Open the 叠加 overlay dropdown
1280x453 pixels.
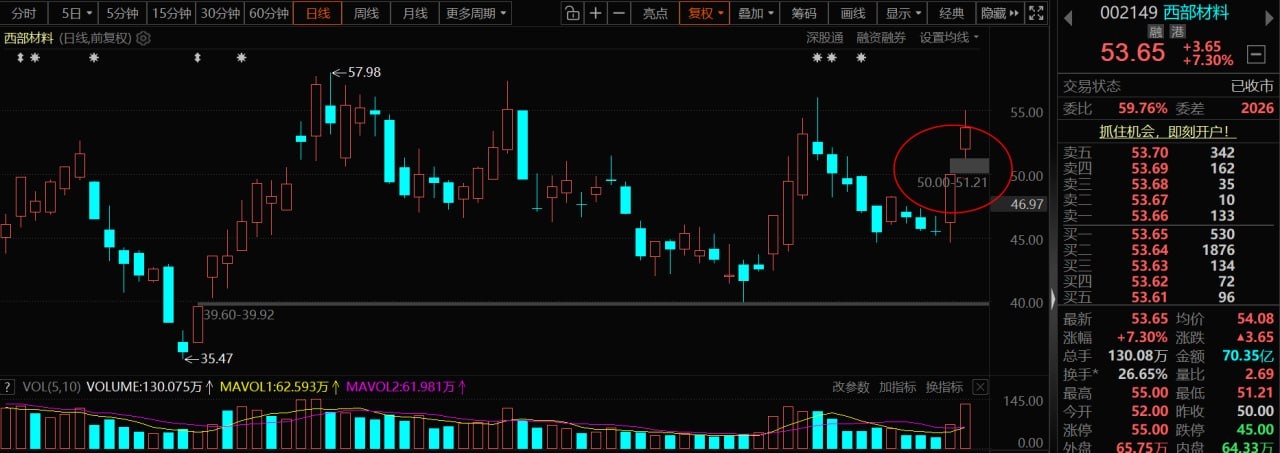point(755,13)
